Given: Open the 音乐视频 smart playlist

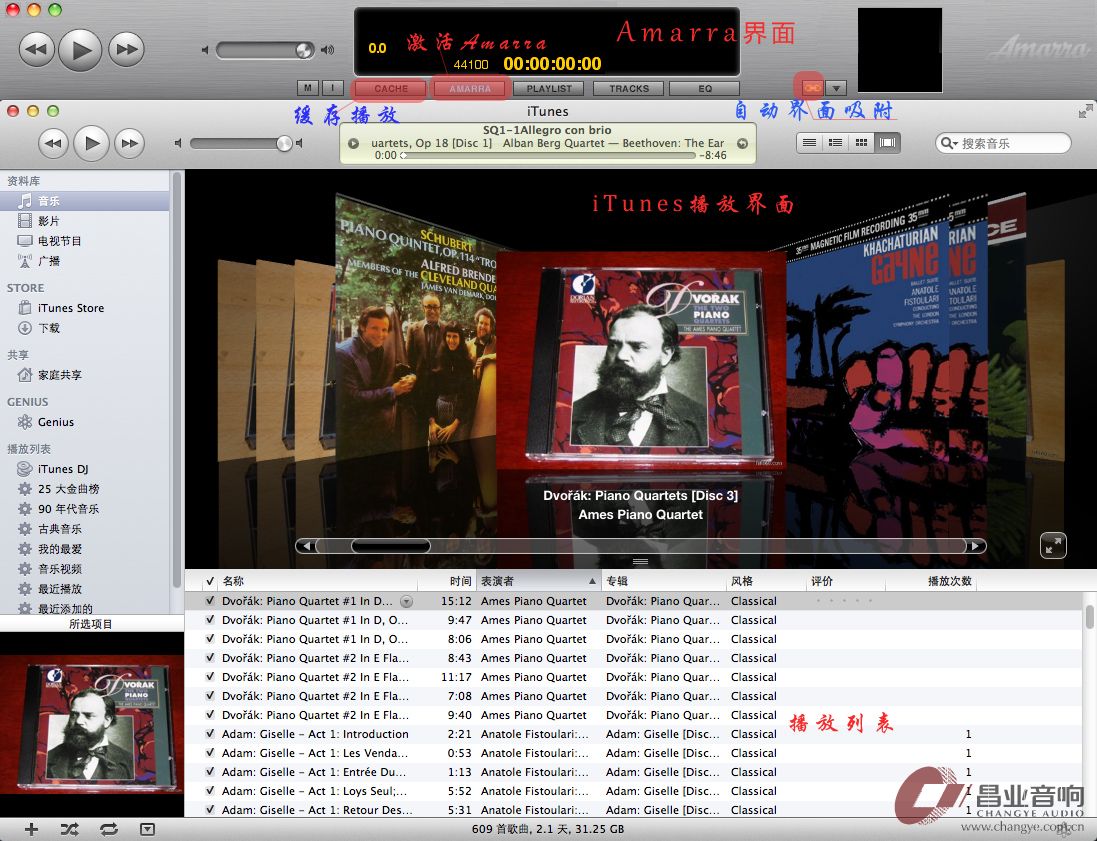Looking at the screenshot, I should (x=85, y=569).
